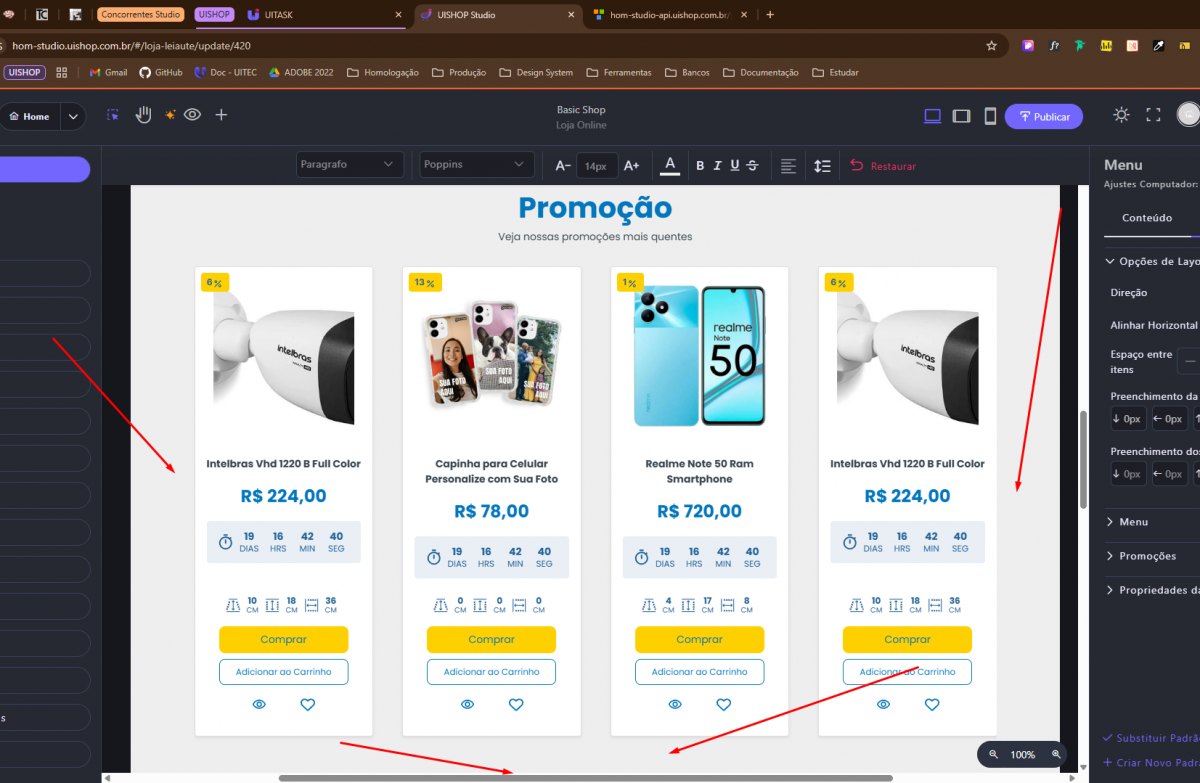Open the text color picker
This screenshot has height=783, width=1200.
[670, 166]
